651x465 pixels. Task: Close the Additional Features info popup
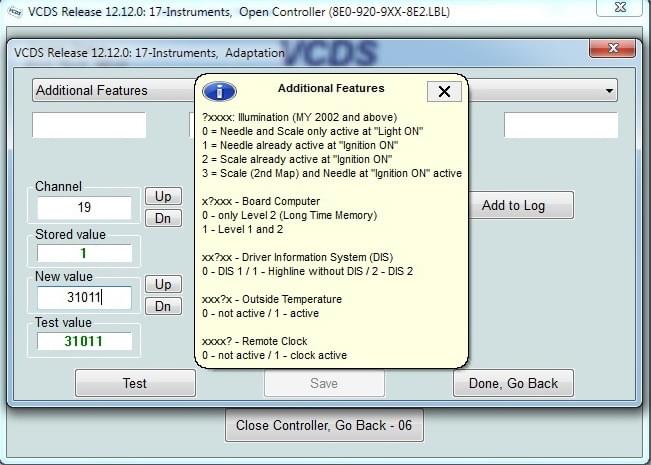[444, 91]
